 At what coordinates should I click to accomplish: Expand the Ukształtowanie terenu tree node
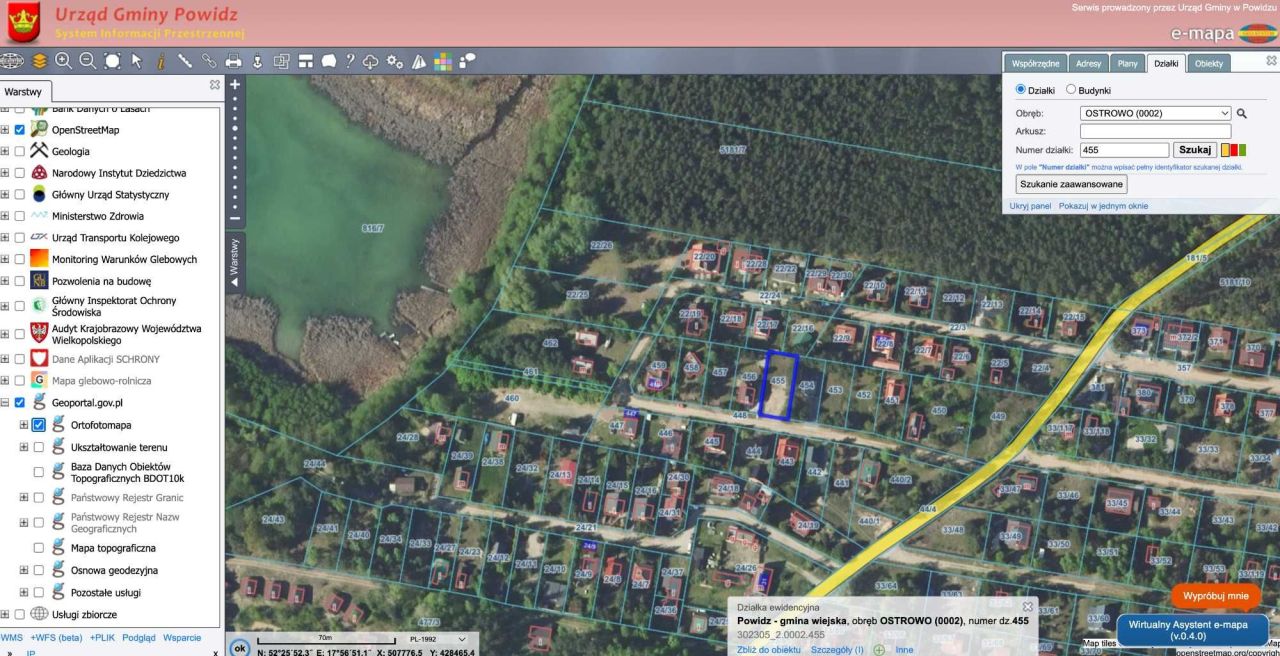[x=24, y=447]
